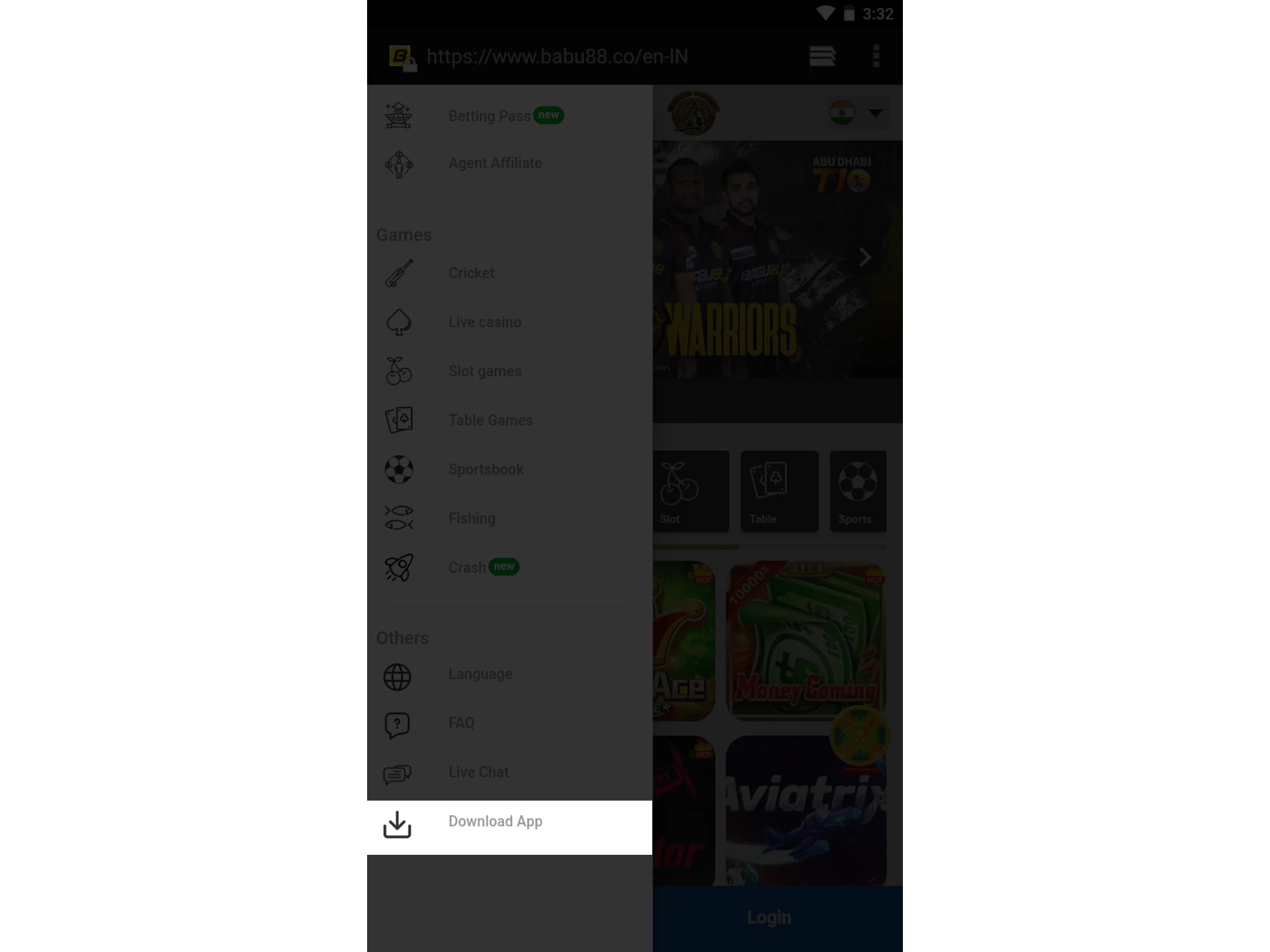The width and height of the screenshot is (1270, 952).
Task: Select the Agent Affiliate person icon
Action: point(399,163)
